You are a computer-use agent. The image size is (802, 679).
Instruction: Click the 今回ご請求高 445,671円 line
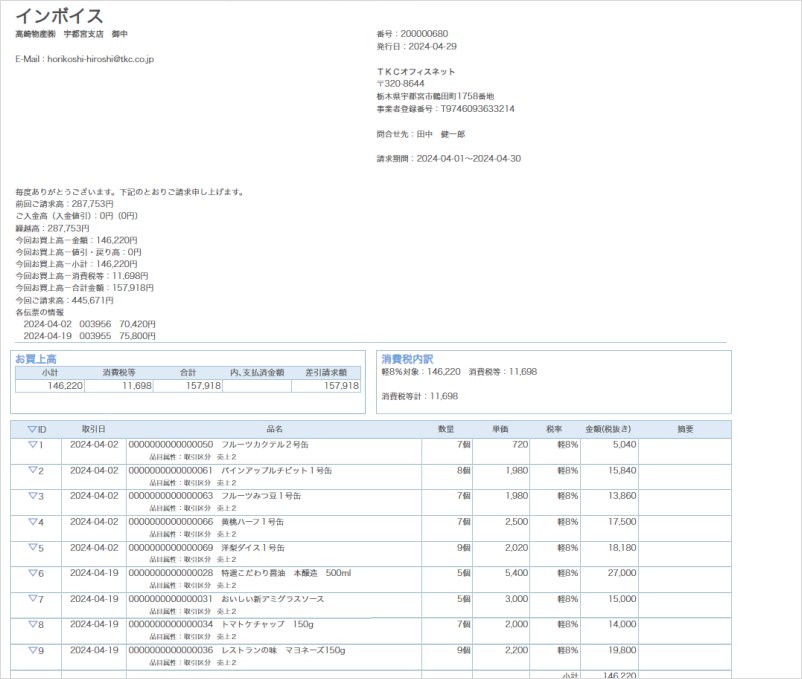[64, 300]
